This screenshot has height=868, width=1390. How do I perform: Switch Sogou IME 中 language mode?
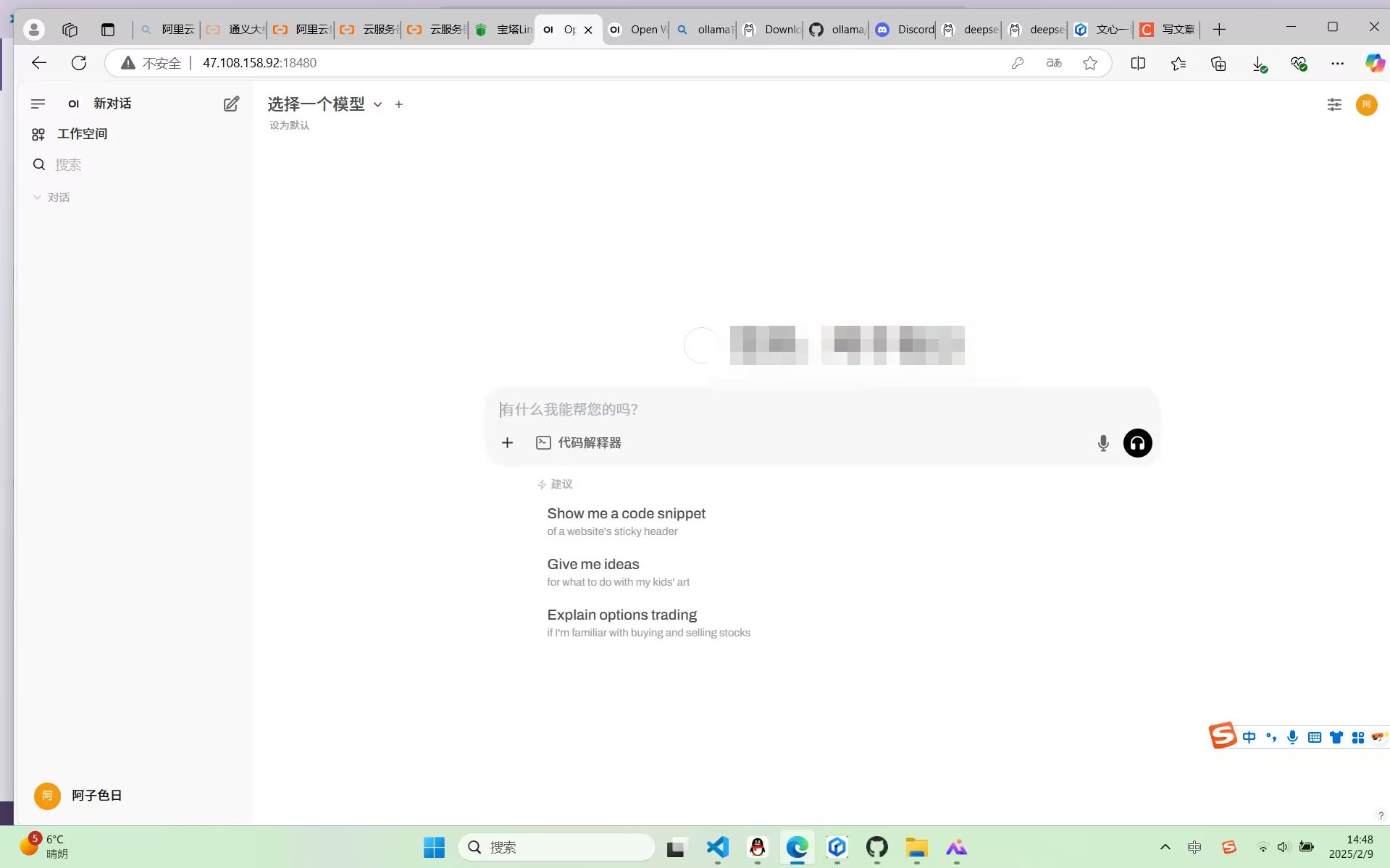1249,737
